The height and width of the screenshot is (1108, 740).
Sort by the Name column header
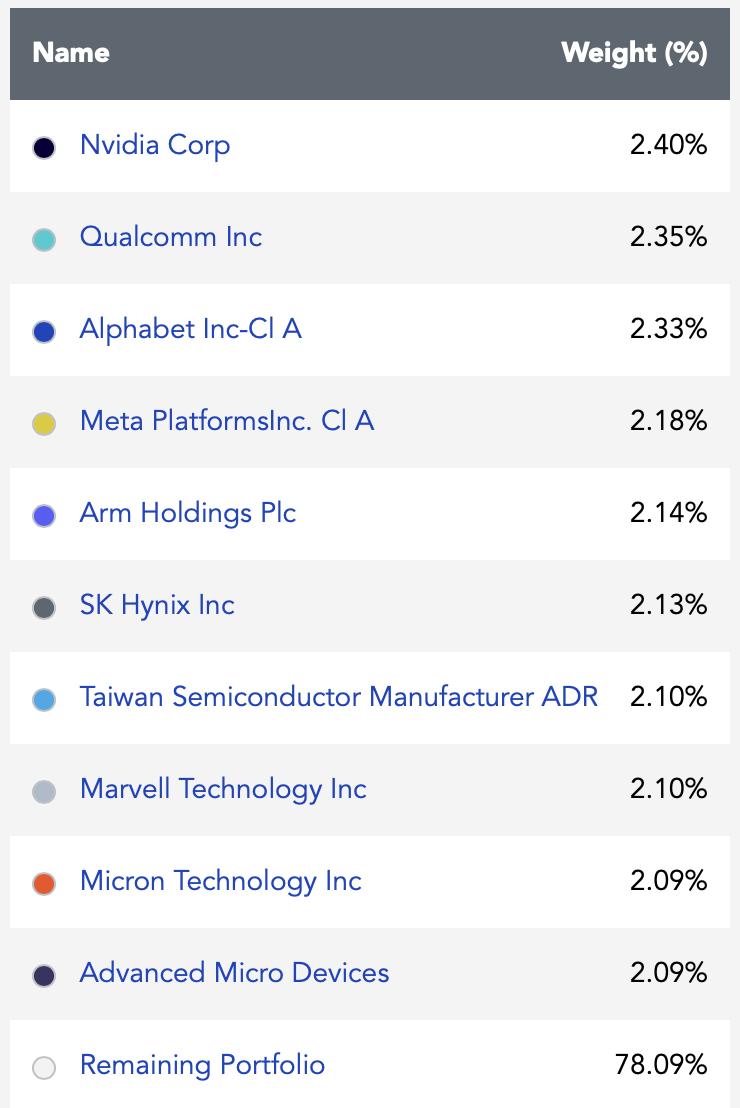coord(71,53)
